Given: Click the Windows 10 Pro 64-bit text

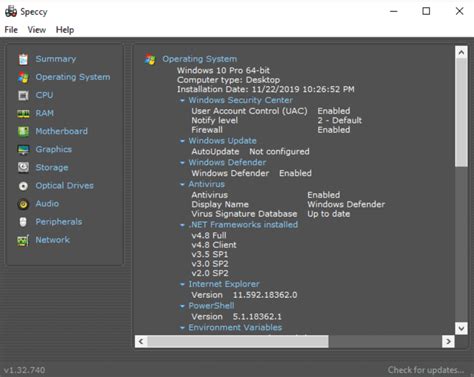Looking at the screenshot, I should click(223, 70).
